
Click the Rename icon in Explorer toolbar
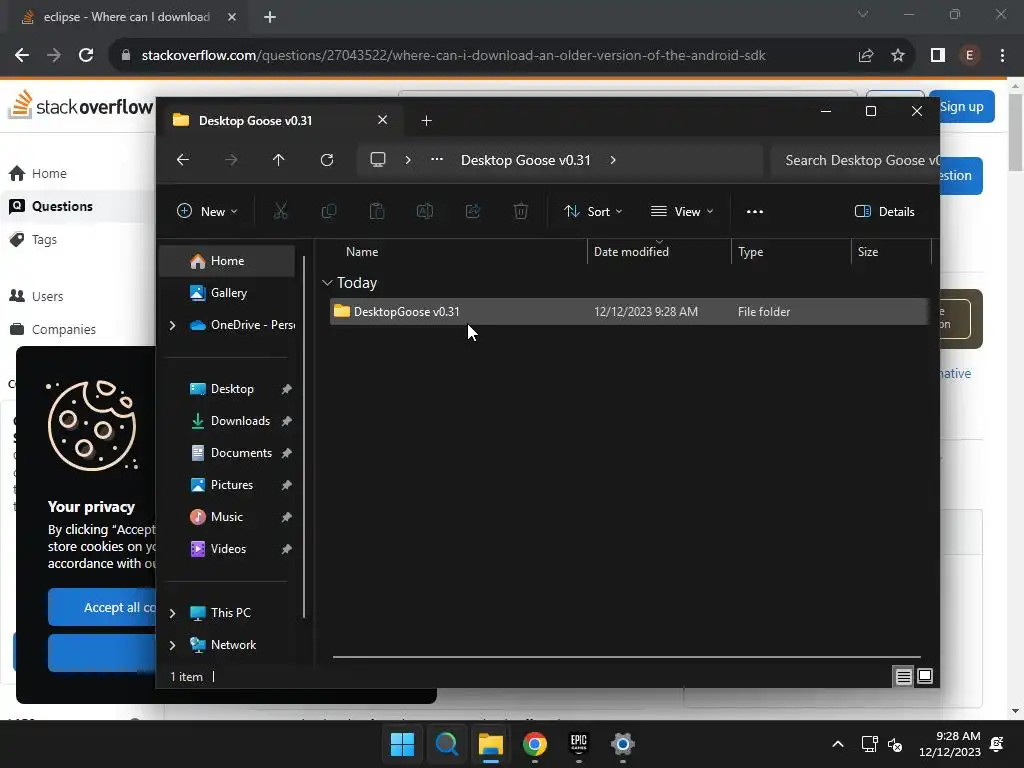424,211
